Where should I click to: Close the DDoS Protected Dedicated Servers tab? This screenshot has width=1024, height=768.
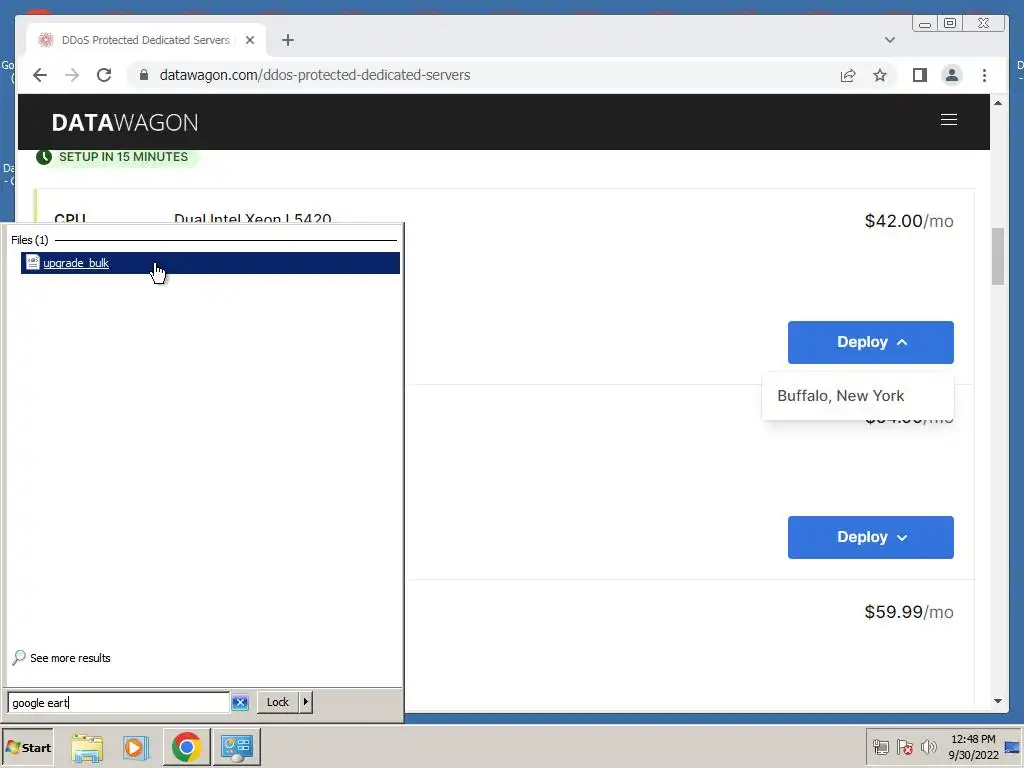pos(249,40)
